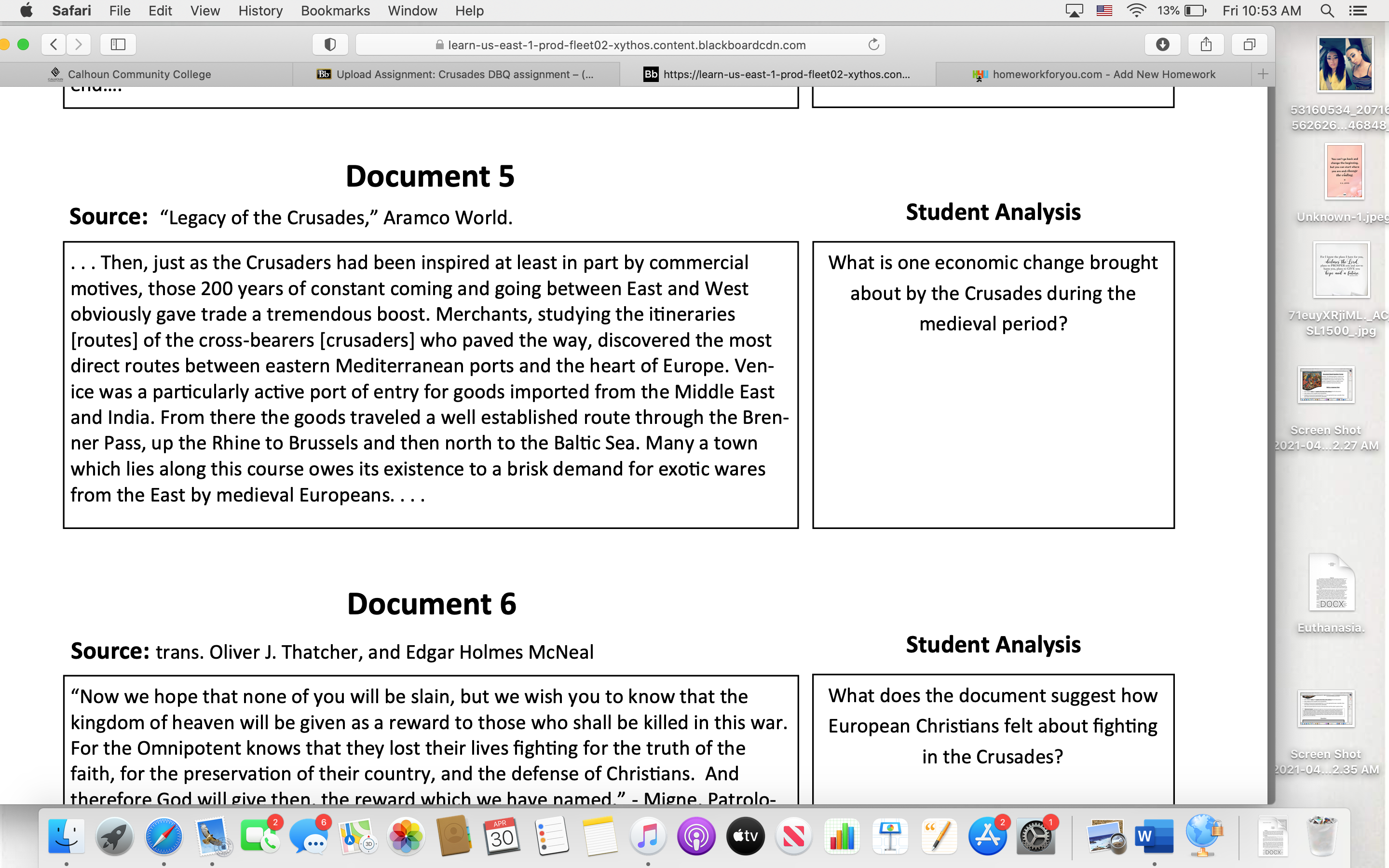Show the tab overview button
This screenshot has height=868, width=1389.
pos(1249,44)
